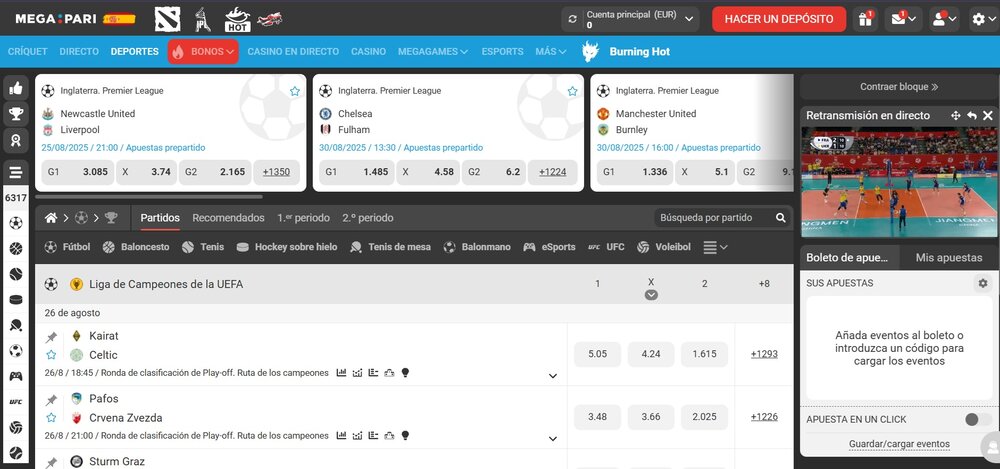The image size is (1000, 469).
Task: Open the airplane crash game icon
Action: click(x=270, y=19)
